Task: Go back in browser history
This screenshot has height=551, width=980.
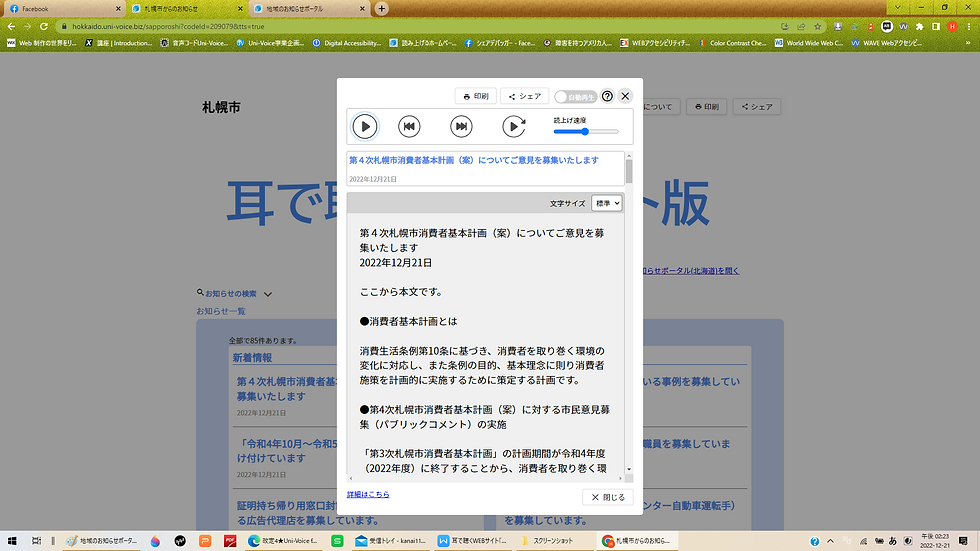Action: (11, 26)
